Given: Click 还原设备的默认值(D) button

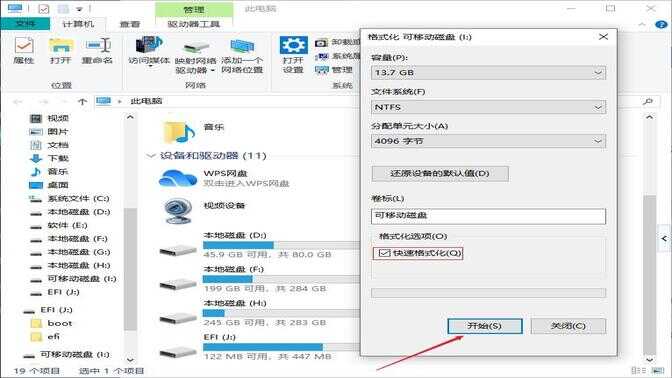Looking at the screenshot, I should tap(440, 174).
